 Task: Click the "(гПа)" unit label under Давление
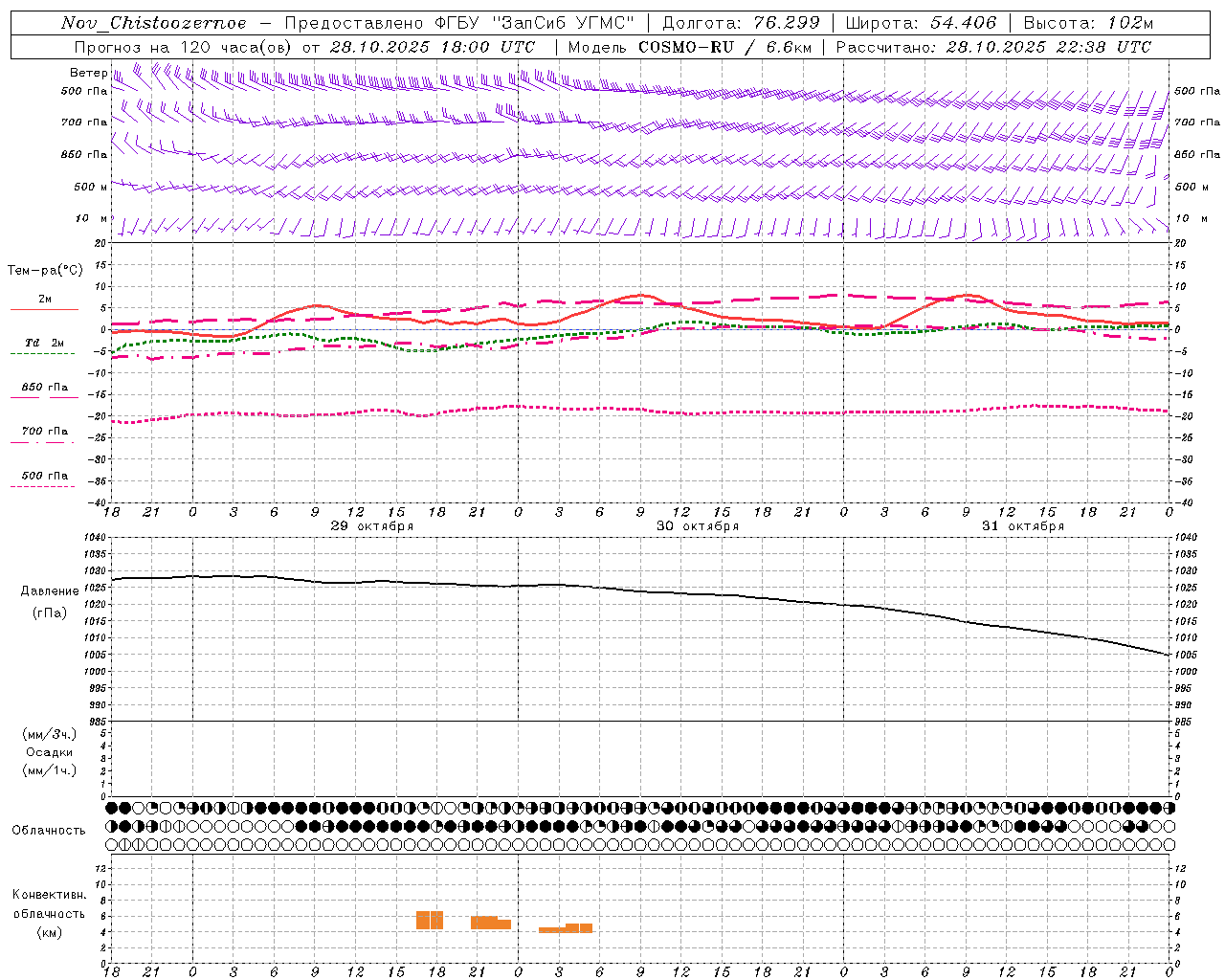tap(50, 613)
